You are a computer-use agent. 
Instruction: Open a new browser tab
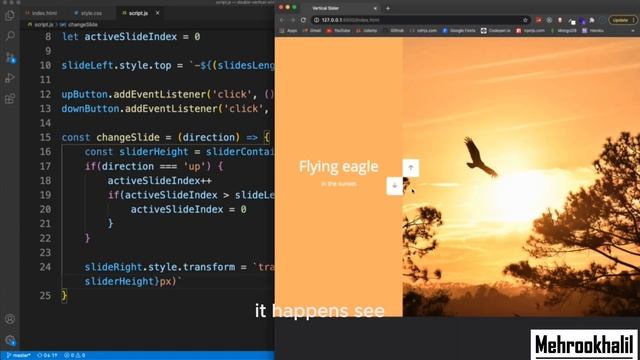click(x=388, y=8)
